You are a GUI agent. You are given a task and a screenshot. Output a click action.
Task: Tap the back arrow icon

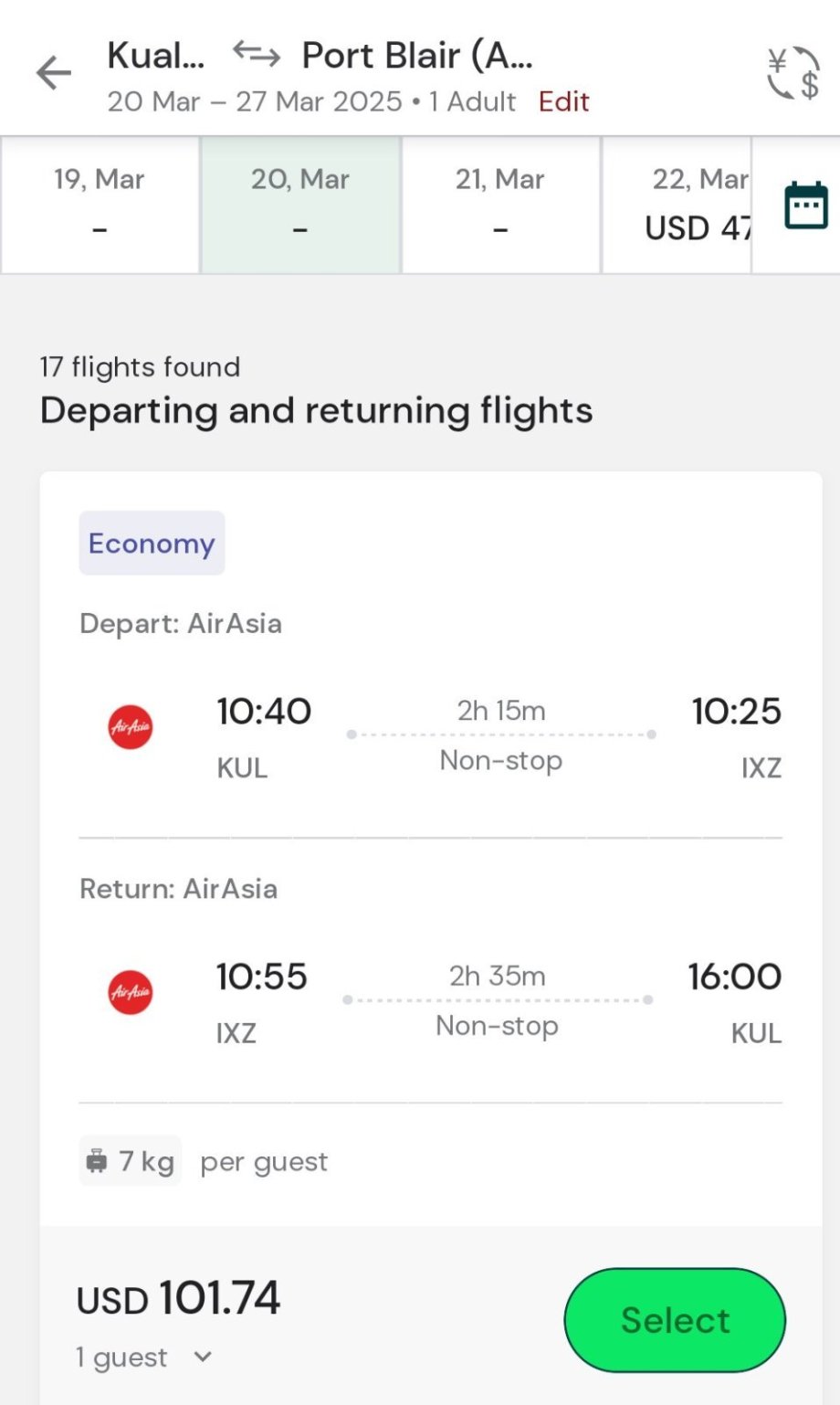coord(54,73)
